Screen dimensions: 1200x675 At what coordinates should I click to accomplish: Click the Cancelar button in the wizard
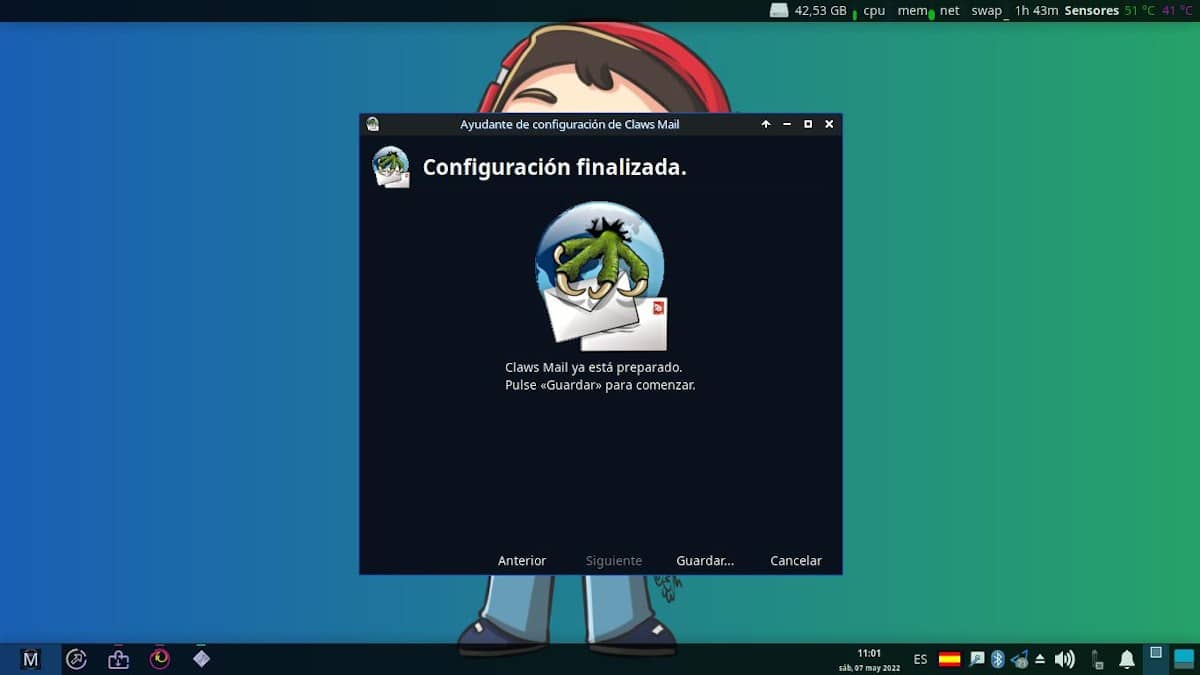(x=796, y=561)
